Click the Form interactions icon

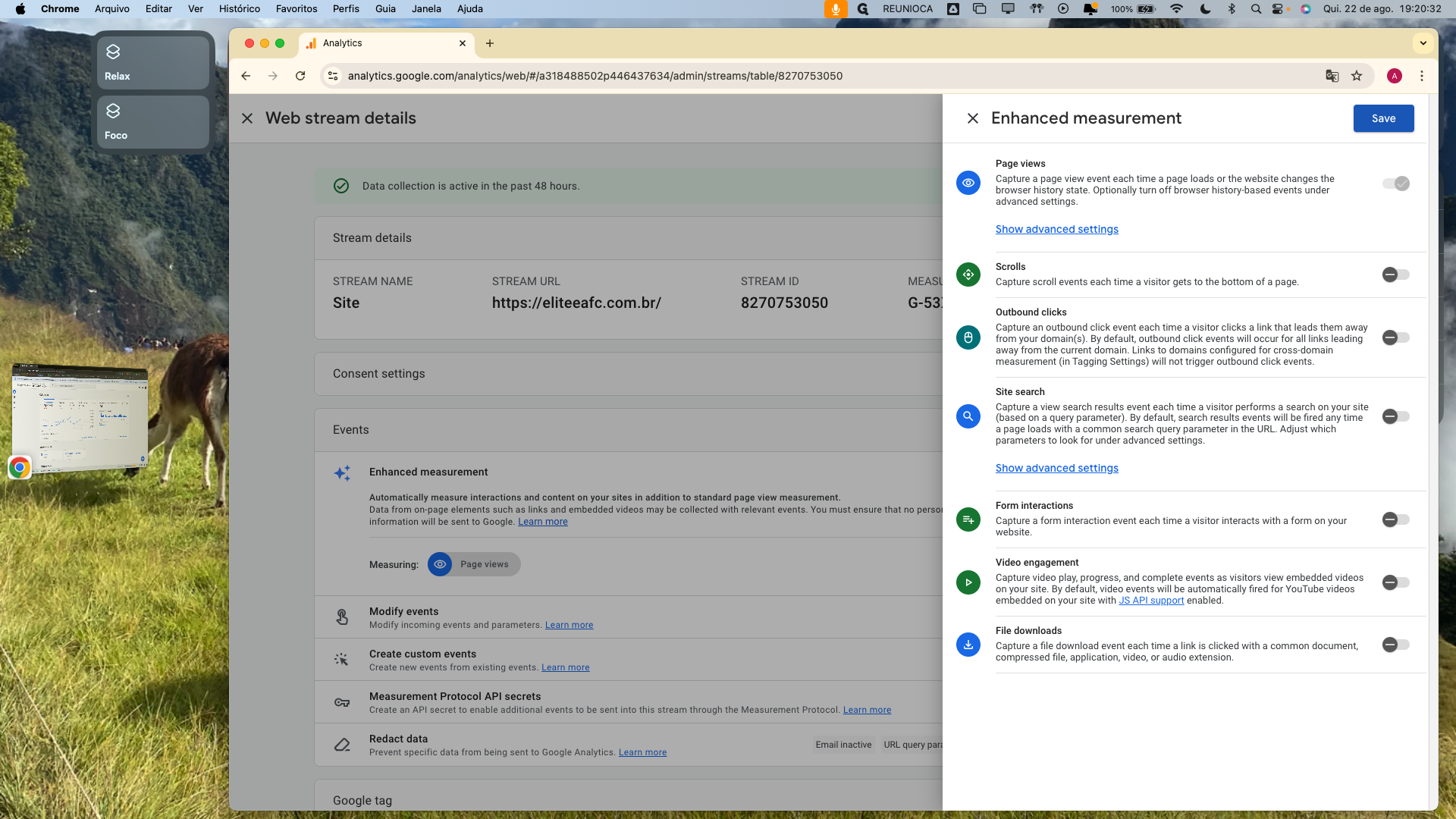tap(968, 519)
